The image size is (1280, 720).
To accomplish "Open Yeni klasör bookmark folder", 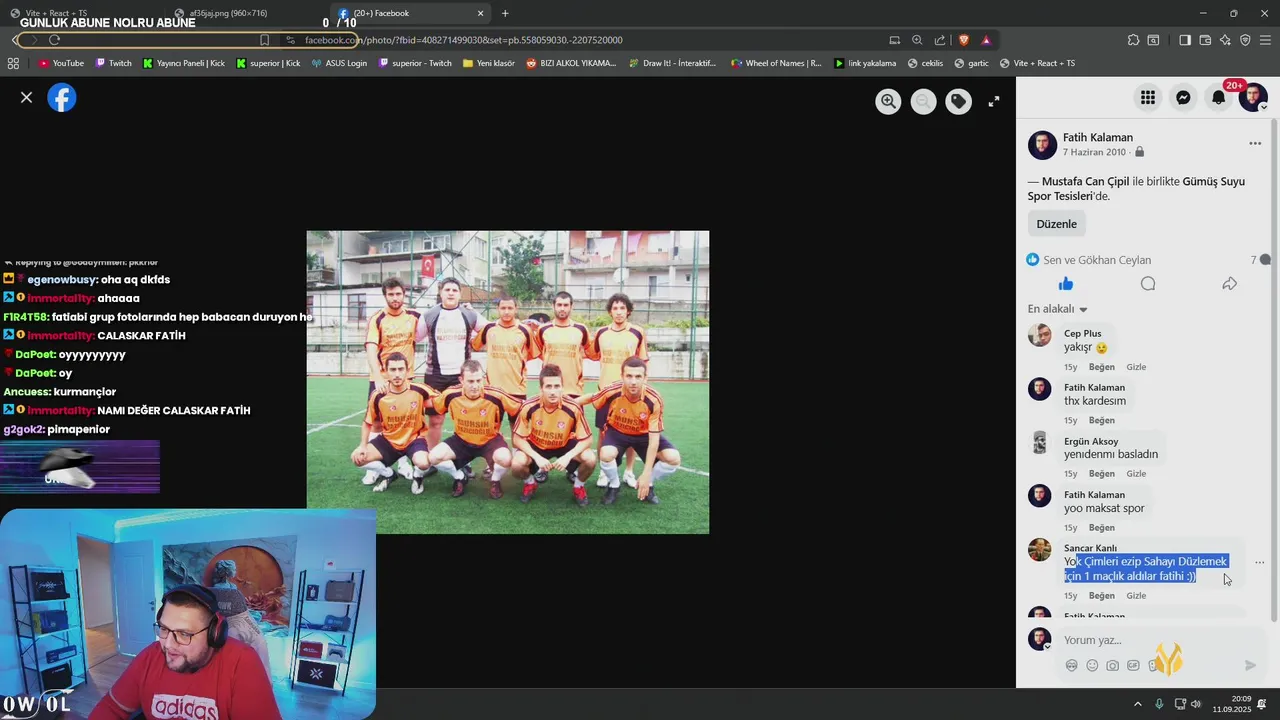I will (x=488, y=63).
